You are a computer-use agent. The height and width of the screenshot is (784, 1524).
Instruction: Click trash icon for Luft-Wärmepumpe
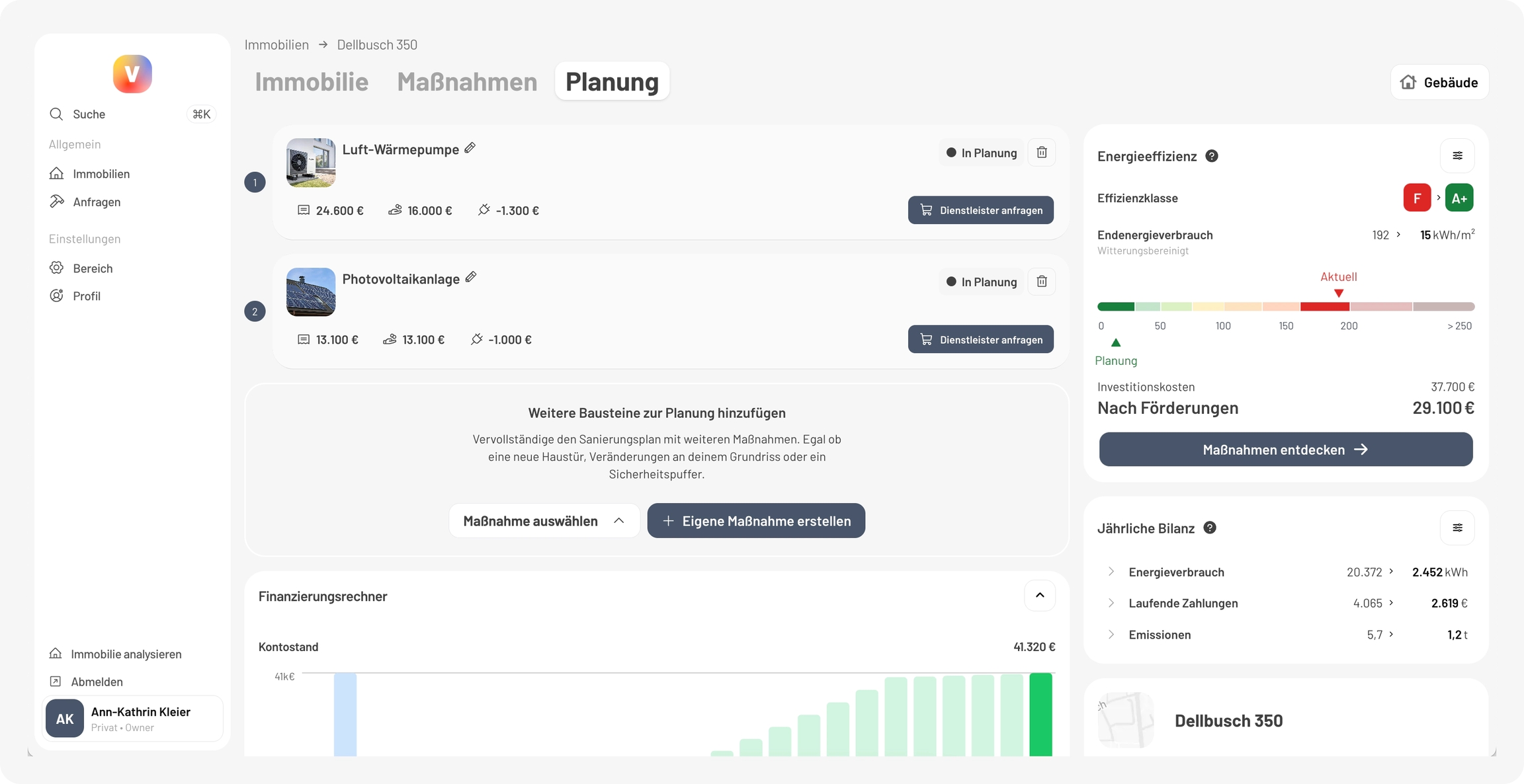[x=1042, y=153]
